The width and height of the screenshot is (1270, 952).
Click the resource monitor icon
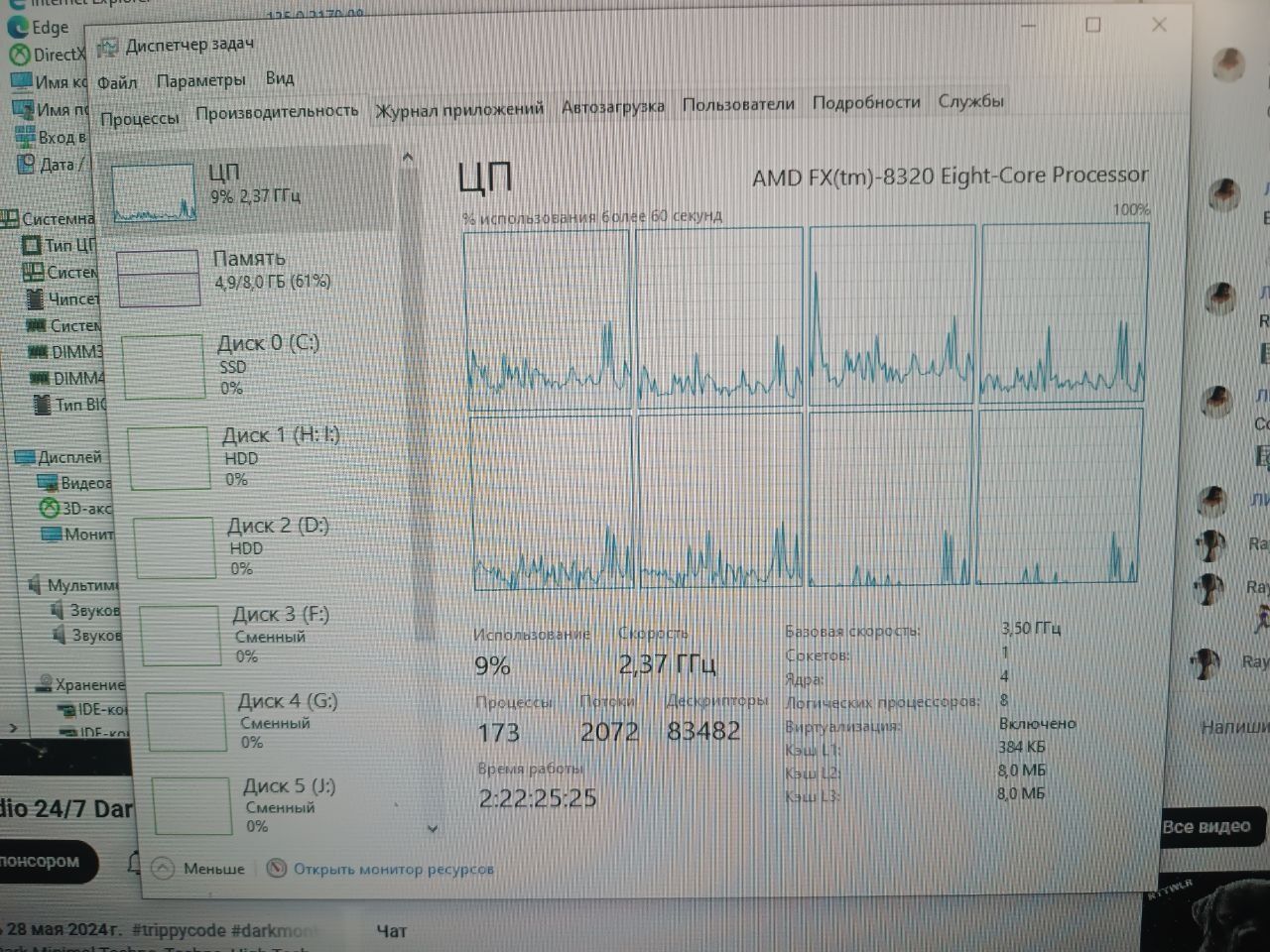pyautogui.click(x=276, y=868)
